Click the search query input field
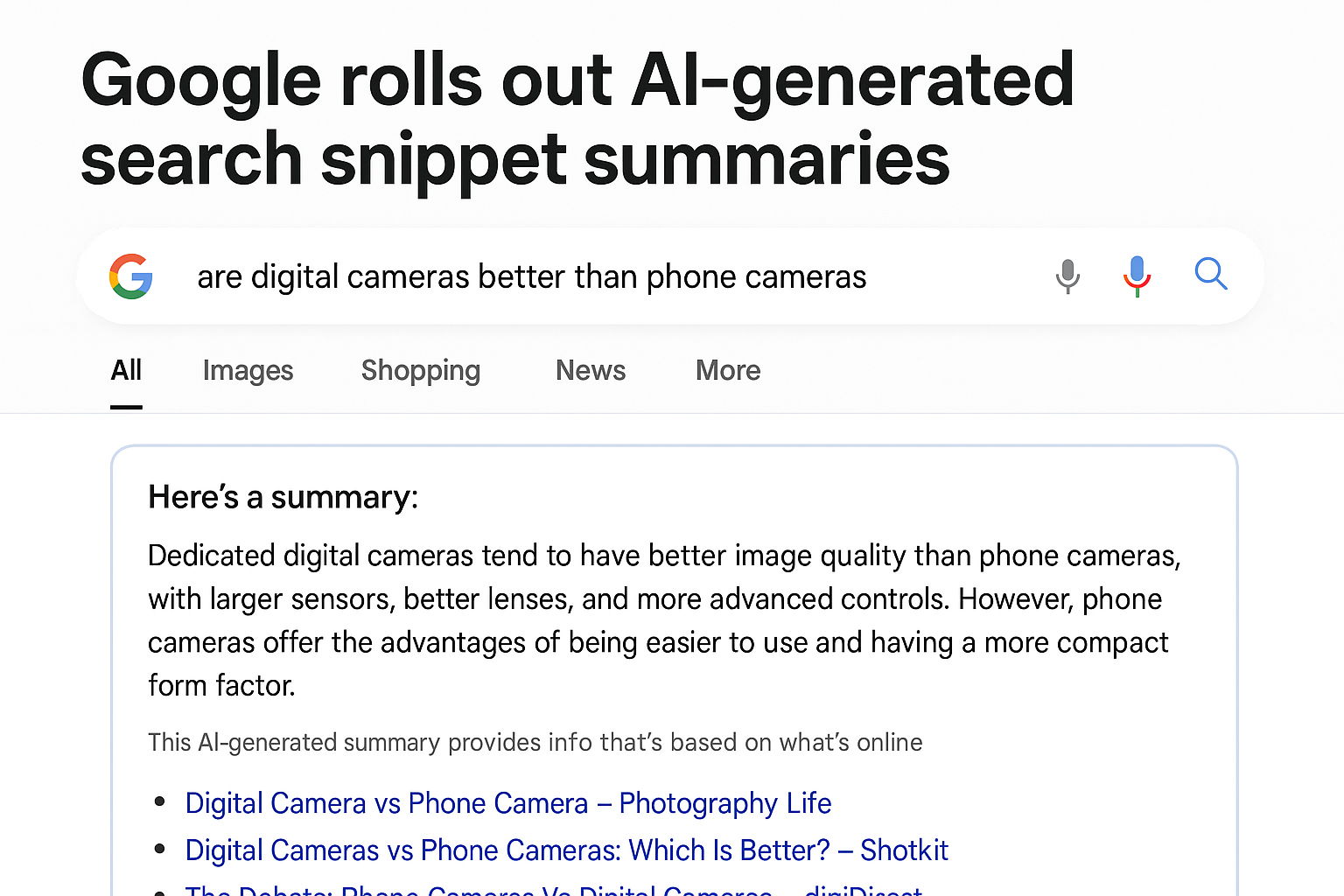This screenshot has height=896, width=1344. (531, 276)
